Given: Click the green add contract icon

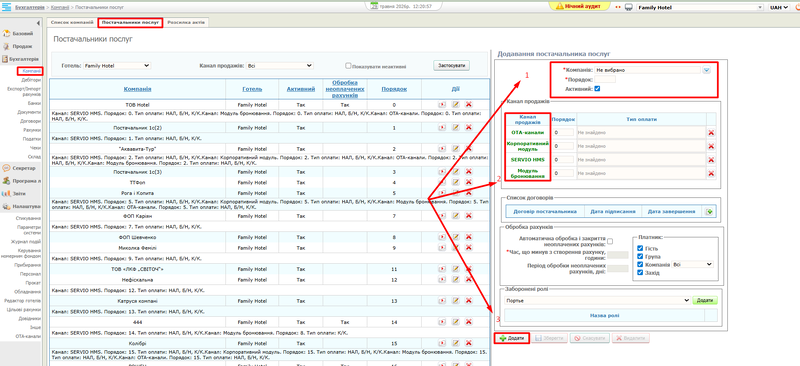Looking at the screenshot, I should click(x=709, y=211).
